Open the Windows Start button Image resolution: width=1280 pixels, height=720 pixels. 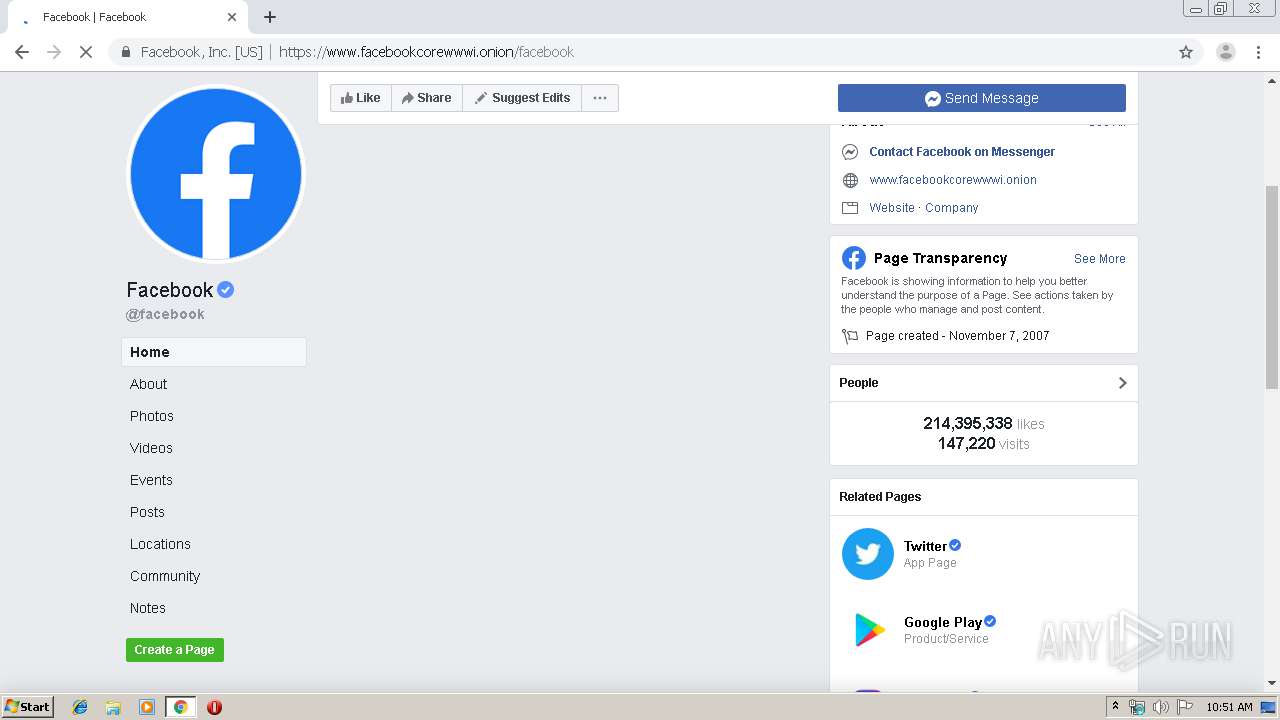tap(28, 707)
